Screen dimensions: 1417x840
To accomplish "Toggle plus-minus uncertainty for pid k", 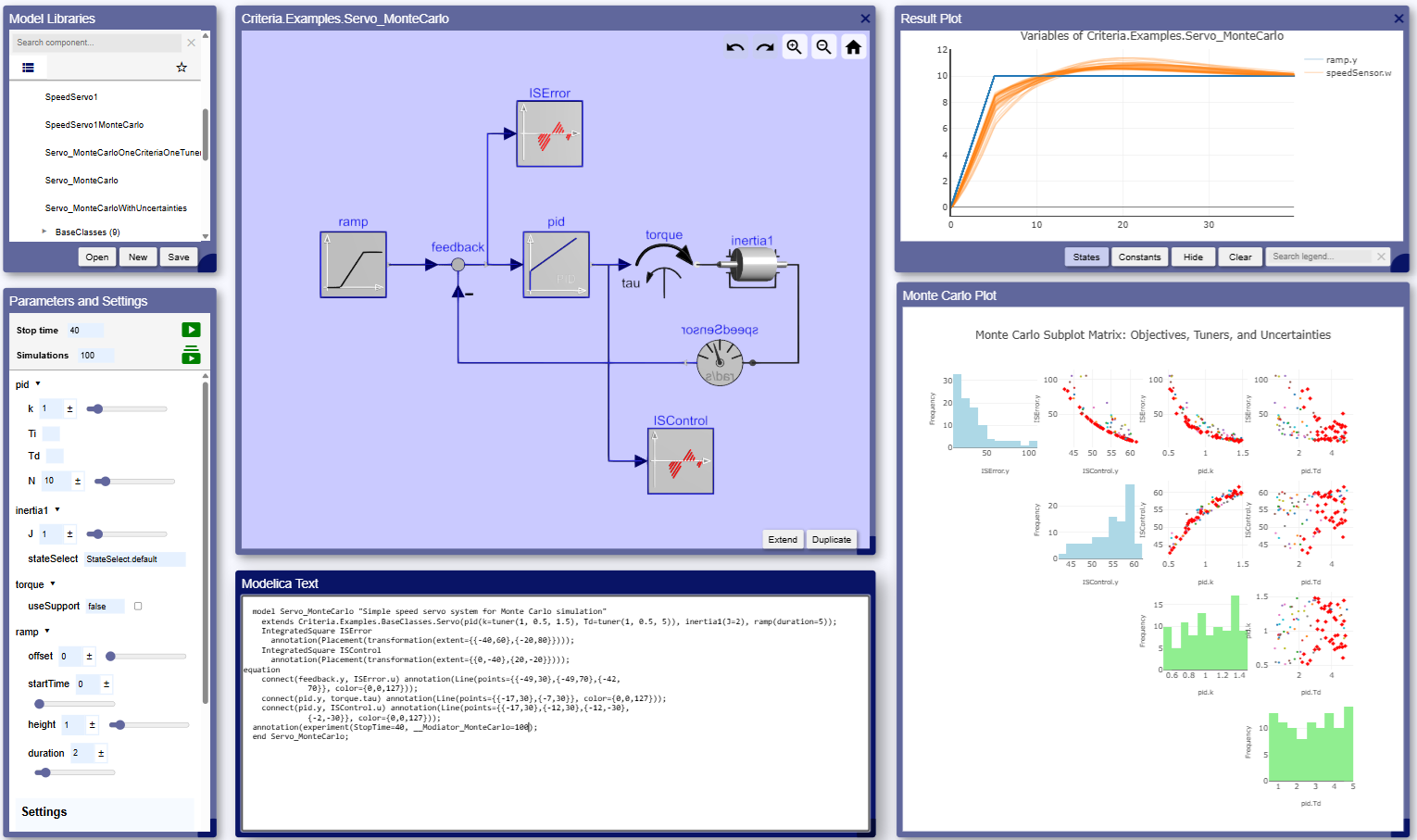I will tap(69, 408).
